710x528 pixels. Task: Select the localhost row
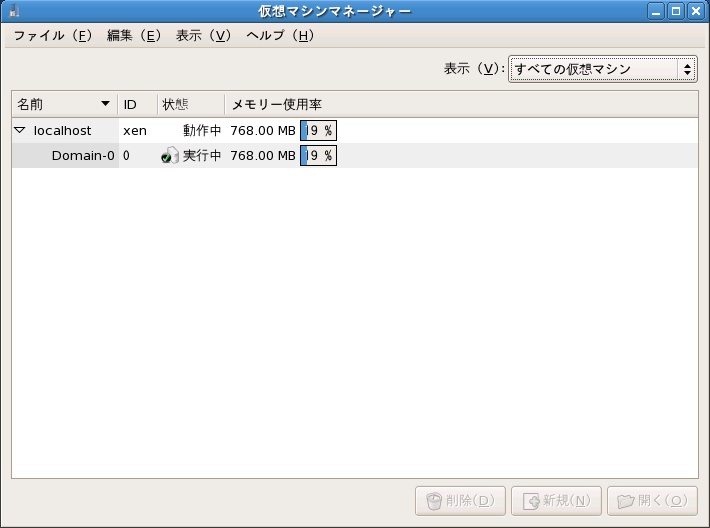click(x=355, y=130)
